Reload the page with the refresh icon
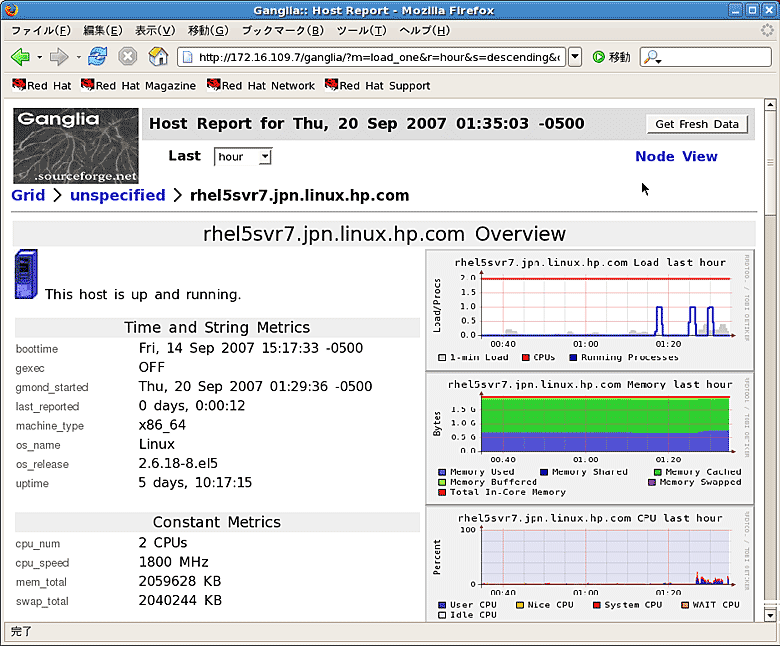Viewport: 780px width, 646px height. pos(98,57)
